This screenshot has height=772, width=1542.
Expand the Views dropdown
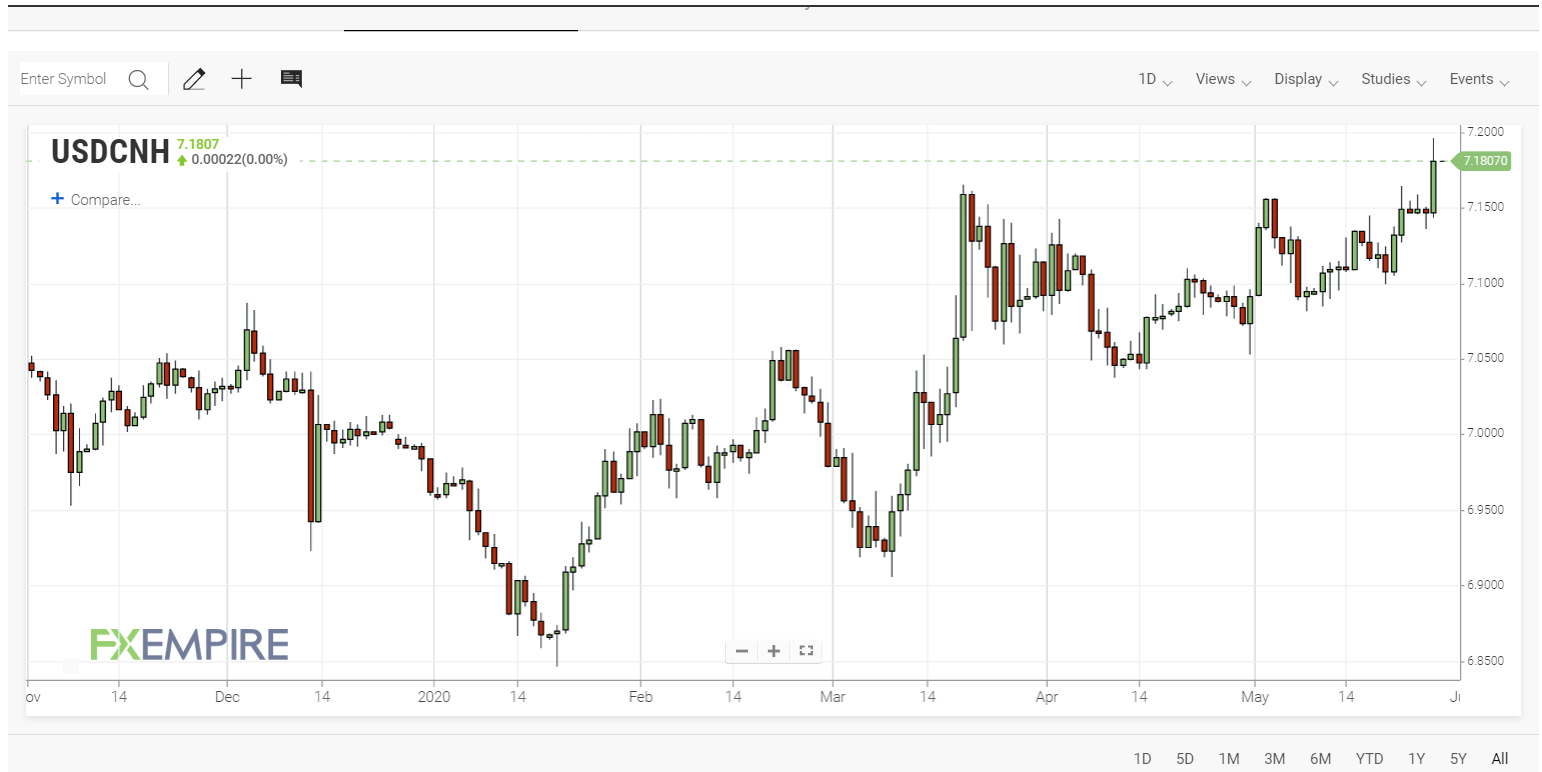(x=1224, y=79)
